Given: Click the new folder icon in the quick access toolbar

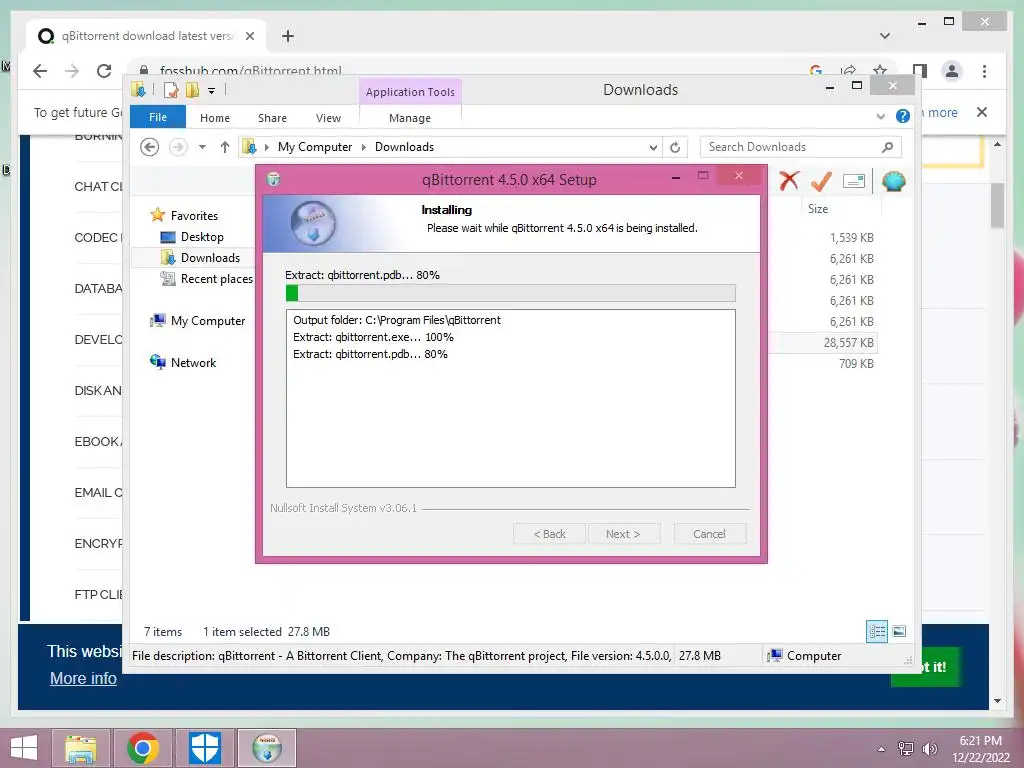Looking at the screenshot, I should point(192,90).
